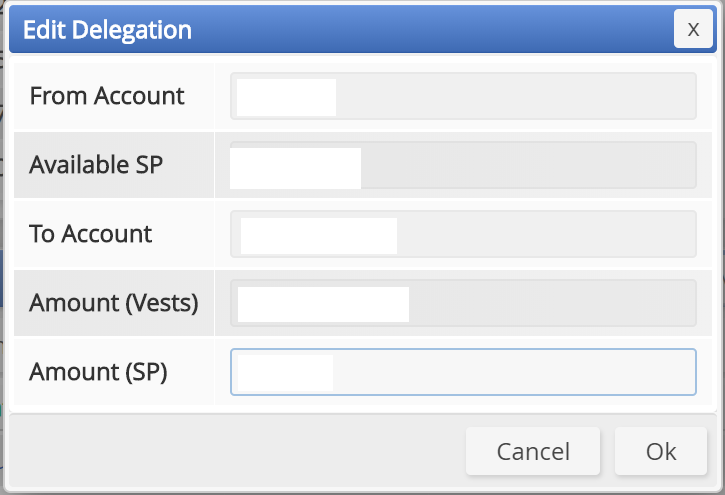Click the Amount (Vests) label
This screenshot has width=725, height=495.
point(114,303)
